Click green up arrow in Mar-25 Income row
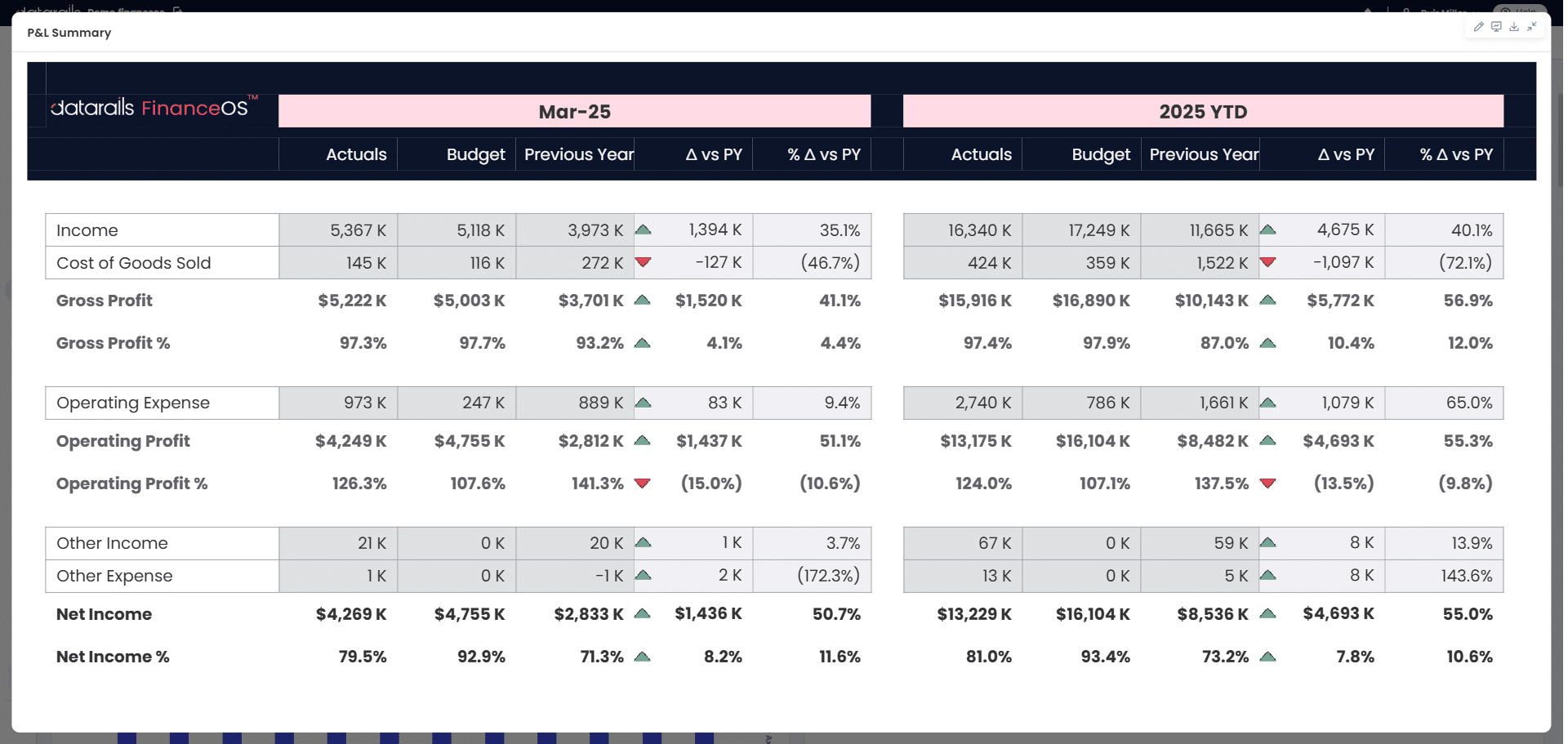This screenshot has width=1568, height=744. click(x=643, y=229)
